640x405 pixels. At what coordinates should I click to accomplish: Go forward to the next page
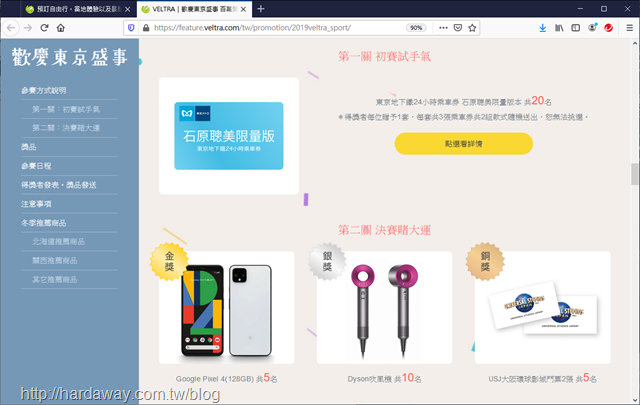pyautogui.click(x=28, y=28)
